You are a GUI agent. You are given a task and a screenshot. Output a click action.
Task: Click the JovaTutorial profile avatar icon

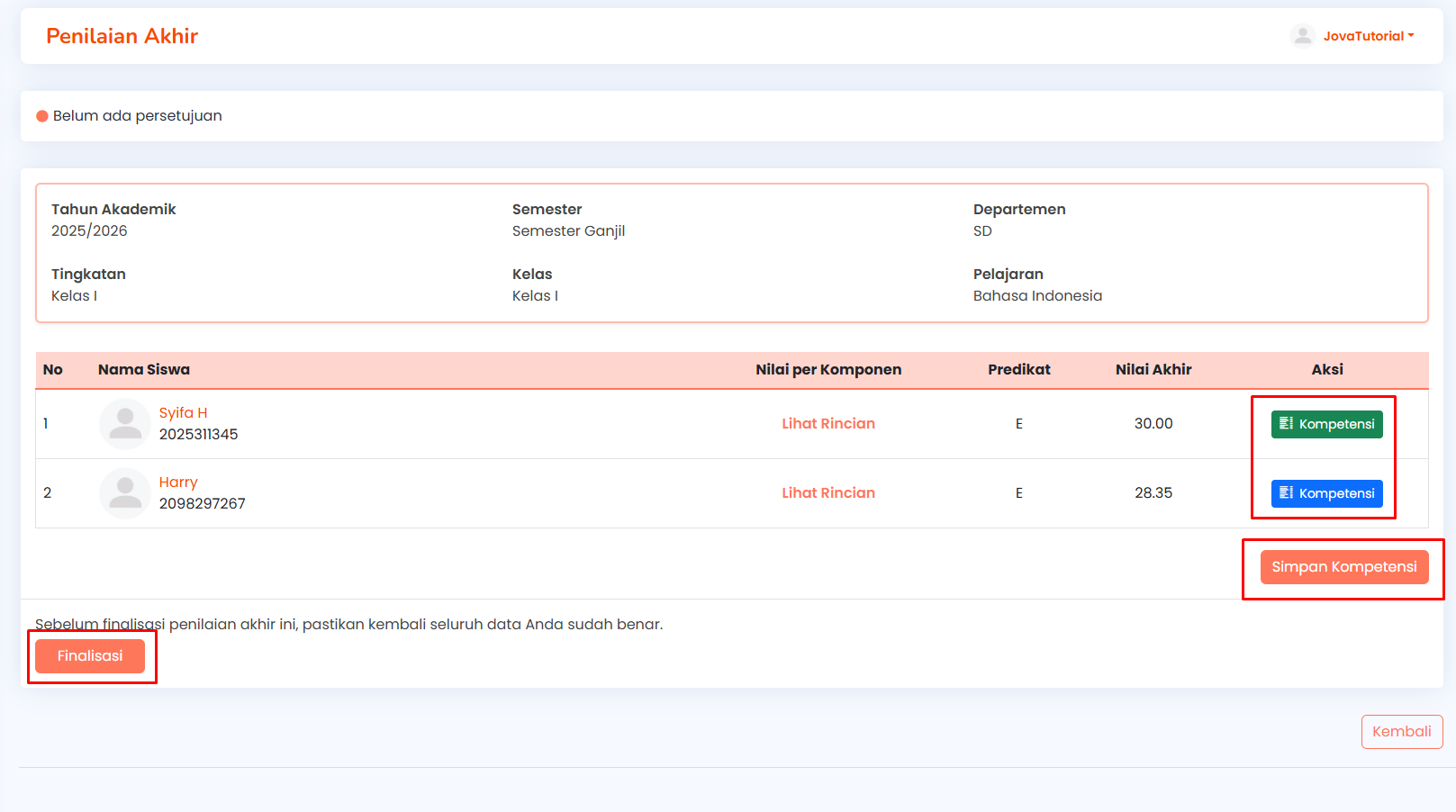(1303, 36)
